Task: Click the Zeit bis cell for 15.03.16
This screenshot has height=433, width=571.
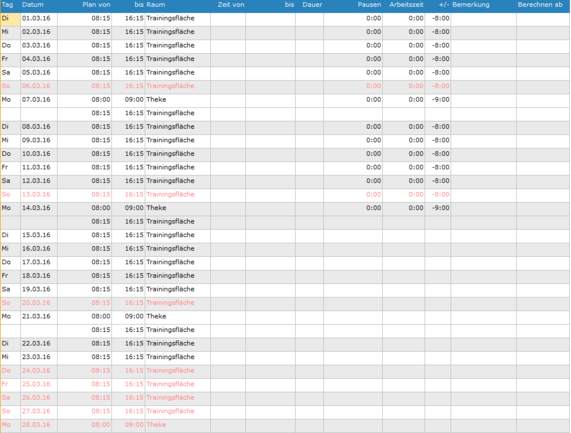Action: (x=270, y=236)
